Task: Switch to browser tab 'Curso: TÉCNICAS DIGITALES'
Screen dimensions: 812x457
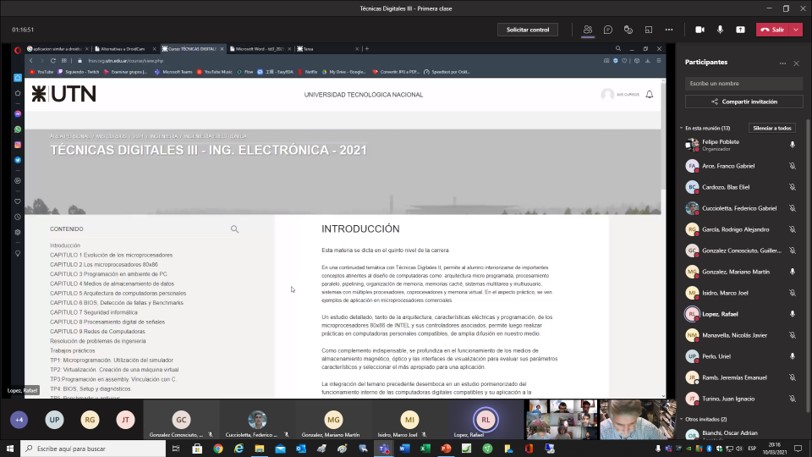Action: pos(193,49)
